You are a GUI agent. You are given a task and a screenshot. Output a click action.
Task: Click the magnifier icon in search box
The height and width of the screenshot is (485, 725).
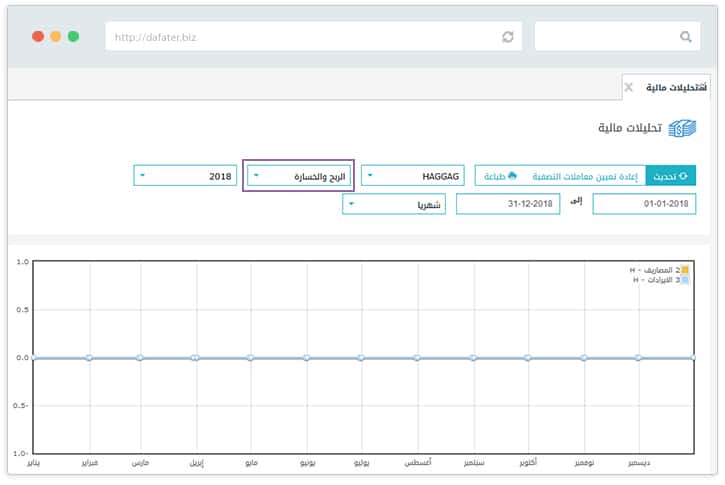[685, 37]
